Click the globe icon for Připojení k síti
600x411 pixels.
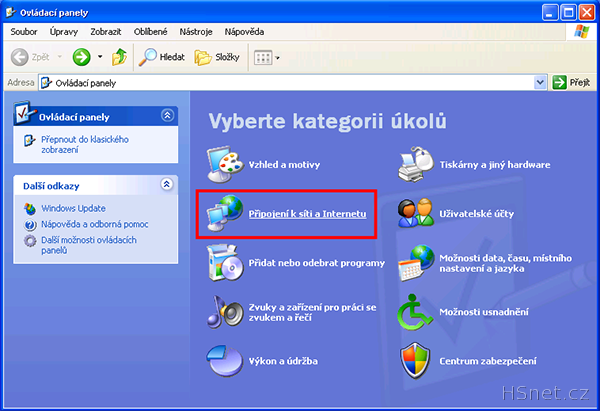(225, 214)
